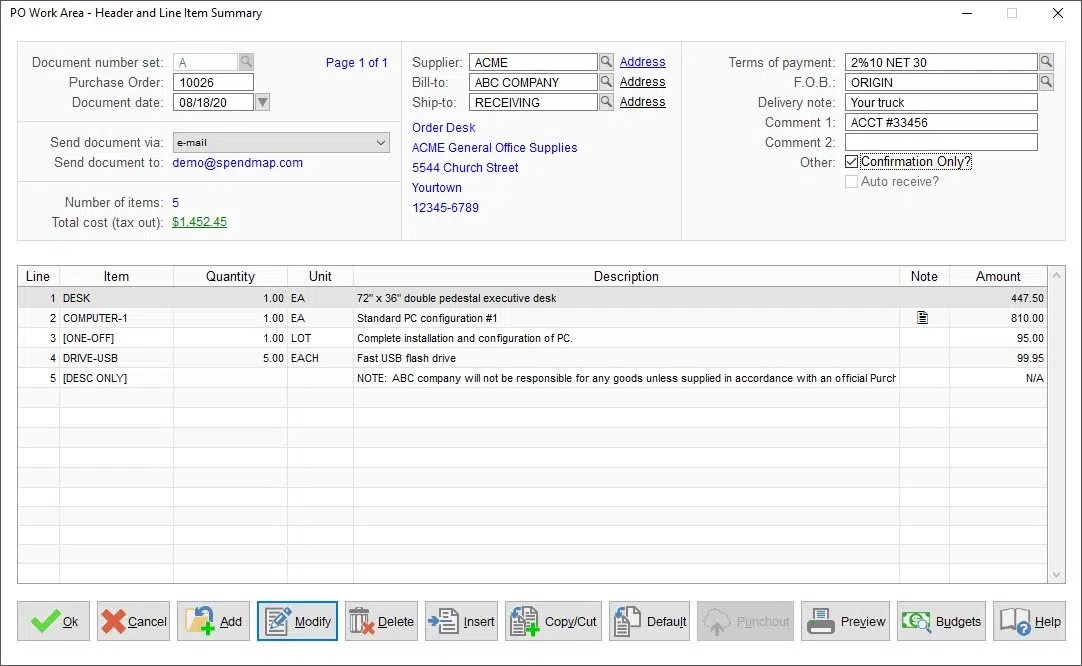This screenshot has height=666, width=1082.
Task: Open the Document date calendar dropdown
Action: (261, 101)
